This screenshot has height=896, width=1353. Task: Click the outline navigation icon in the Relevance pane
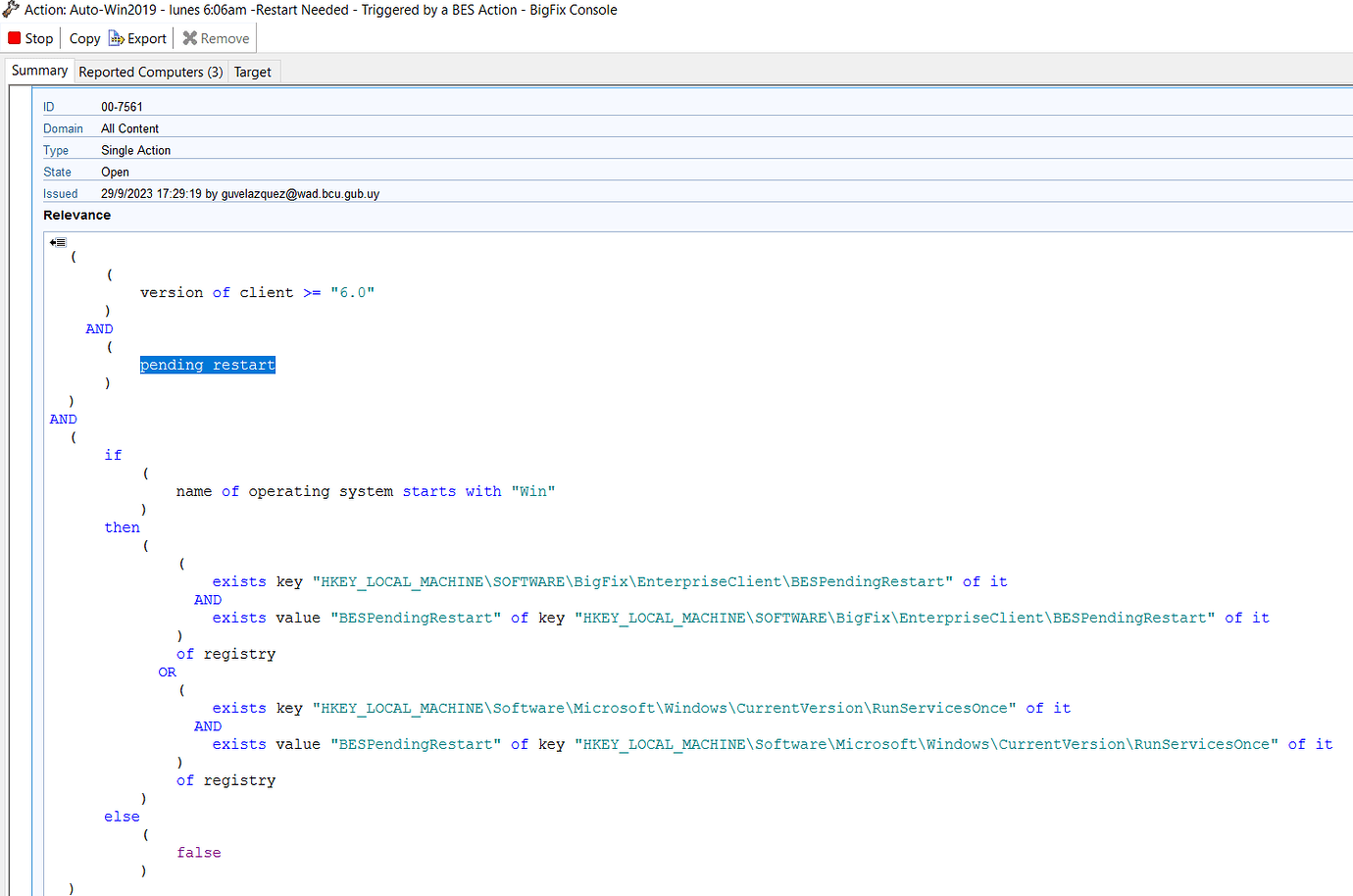58,241
